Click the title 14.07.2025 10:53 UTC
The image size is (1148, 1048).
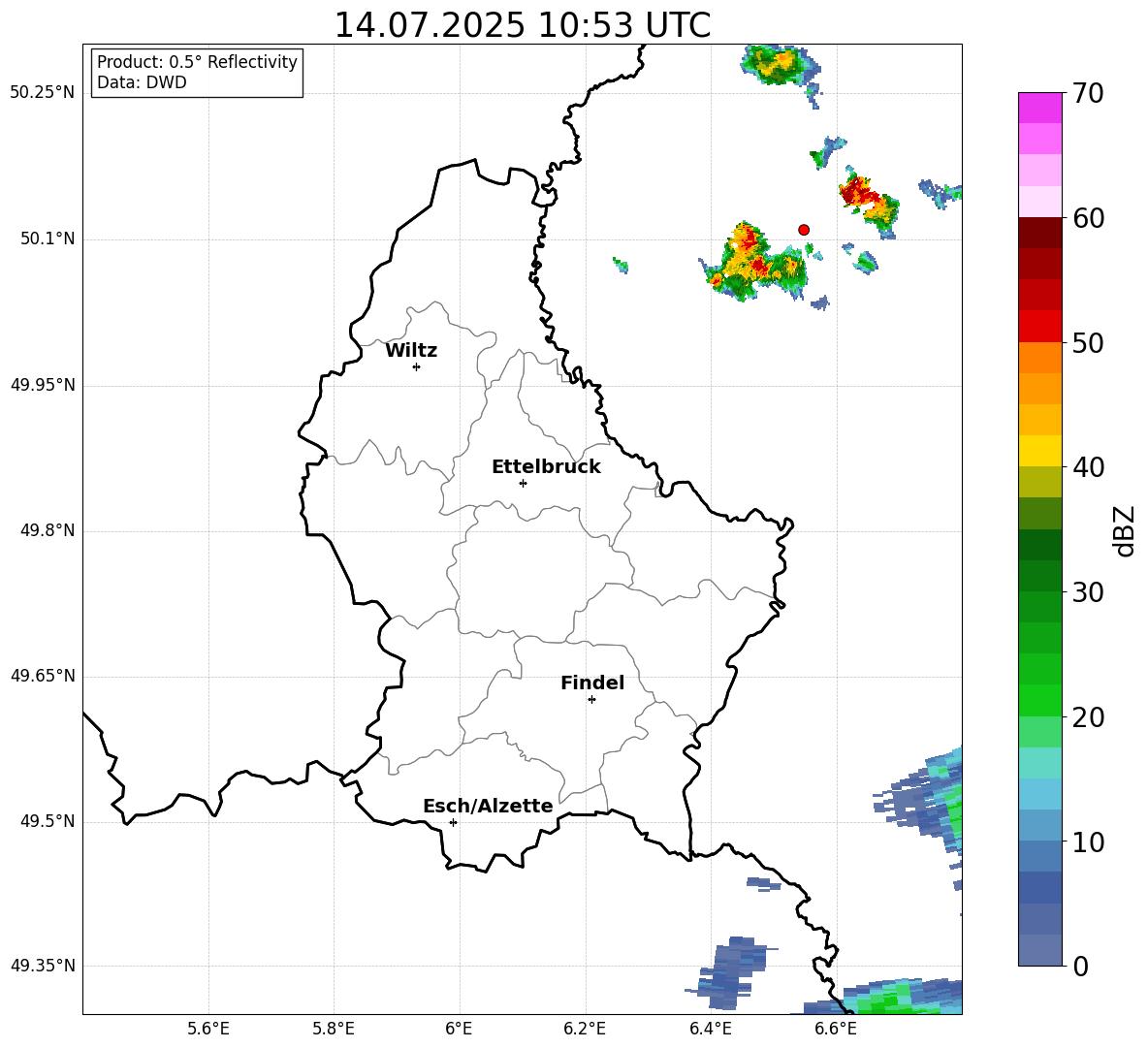coord(523,25)
